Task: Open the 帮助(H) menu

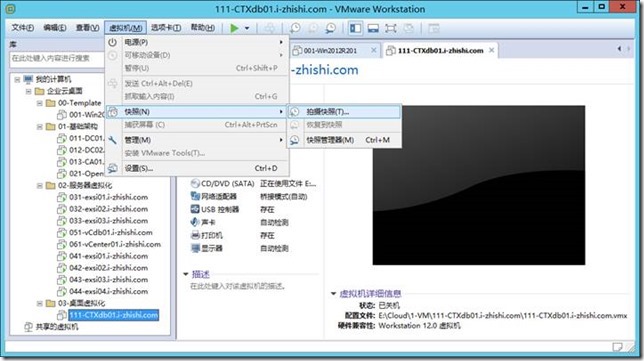Action: pos(202,28)
